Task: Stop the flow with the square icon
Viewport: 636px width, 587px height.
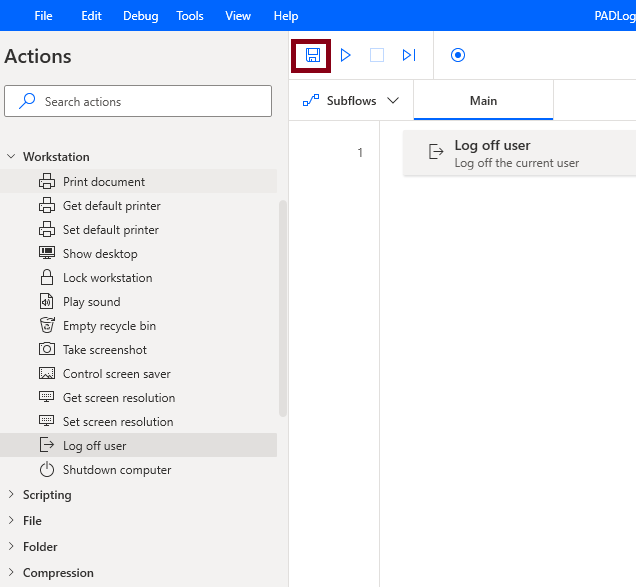Action: [377, 55]
